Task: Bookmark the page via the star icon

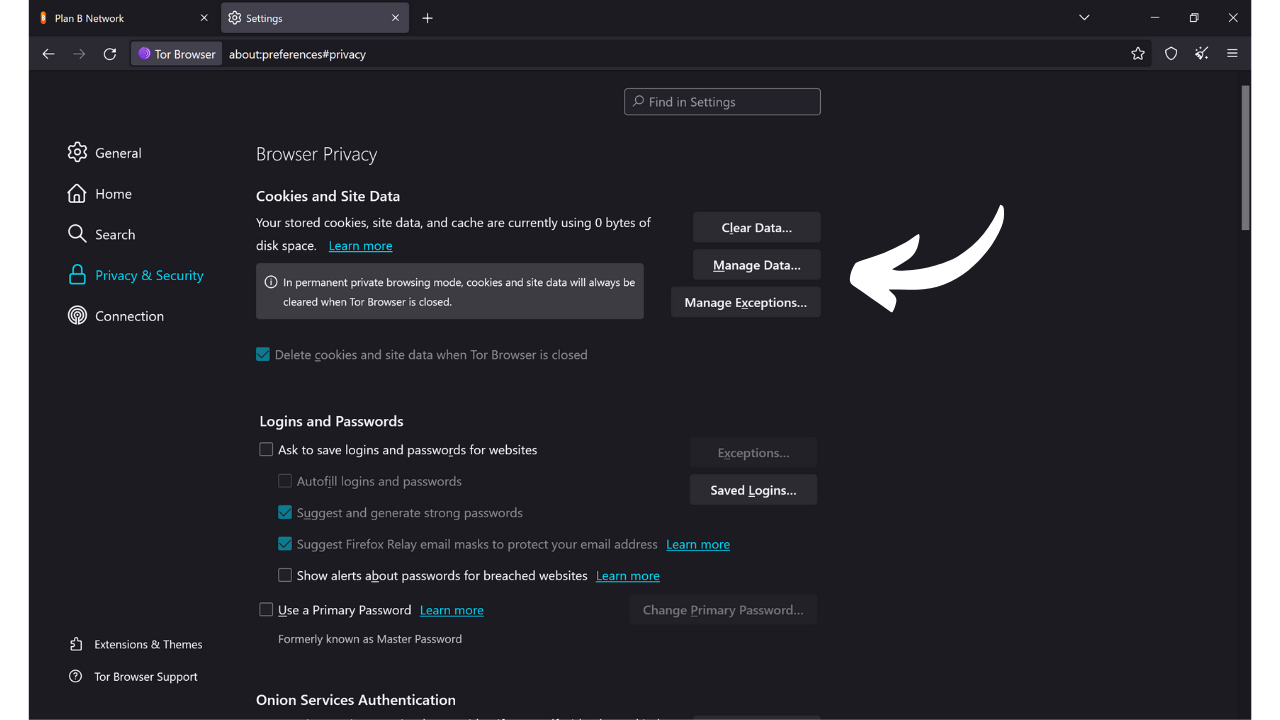Action: (1138, 53)
